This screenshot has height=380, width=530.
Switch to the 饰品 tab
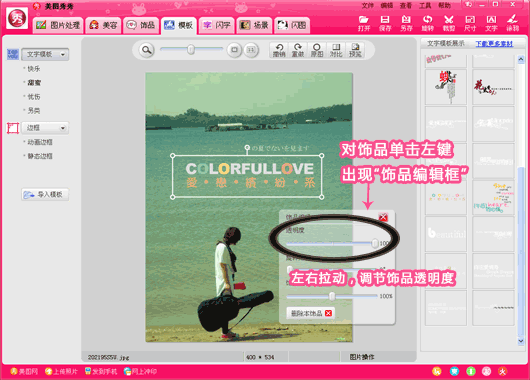(x=141, y=25)
